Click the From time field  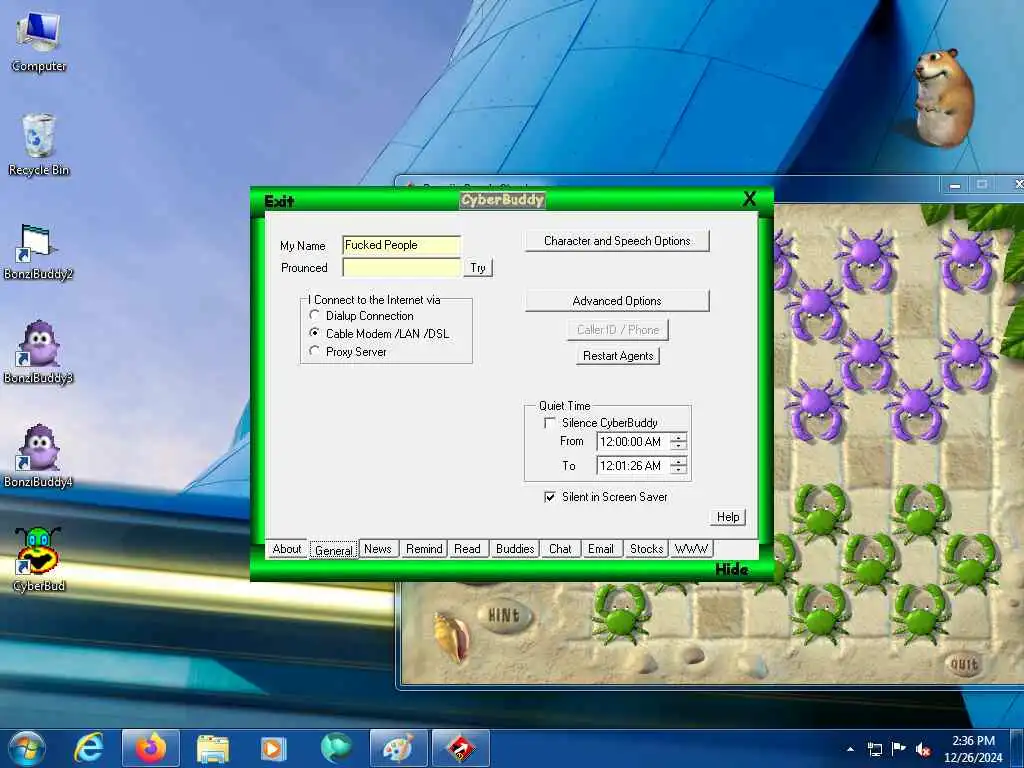634,442
